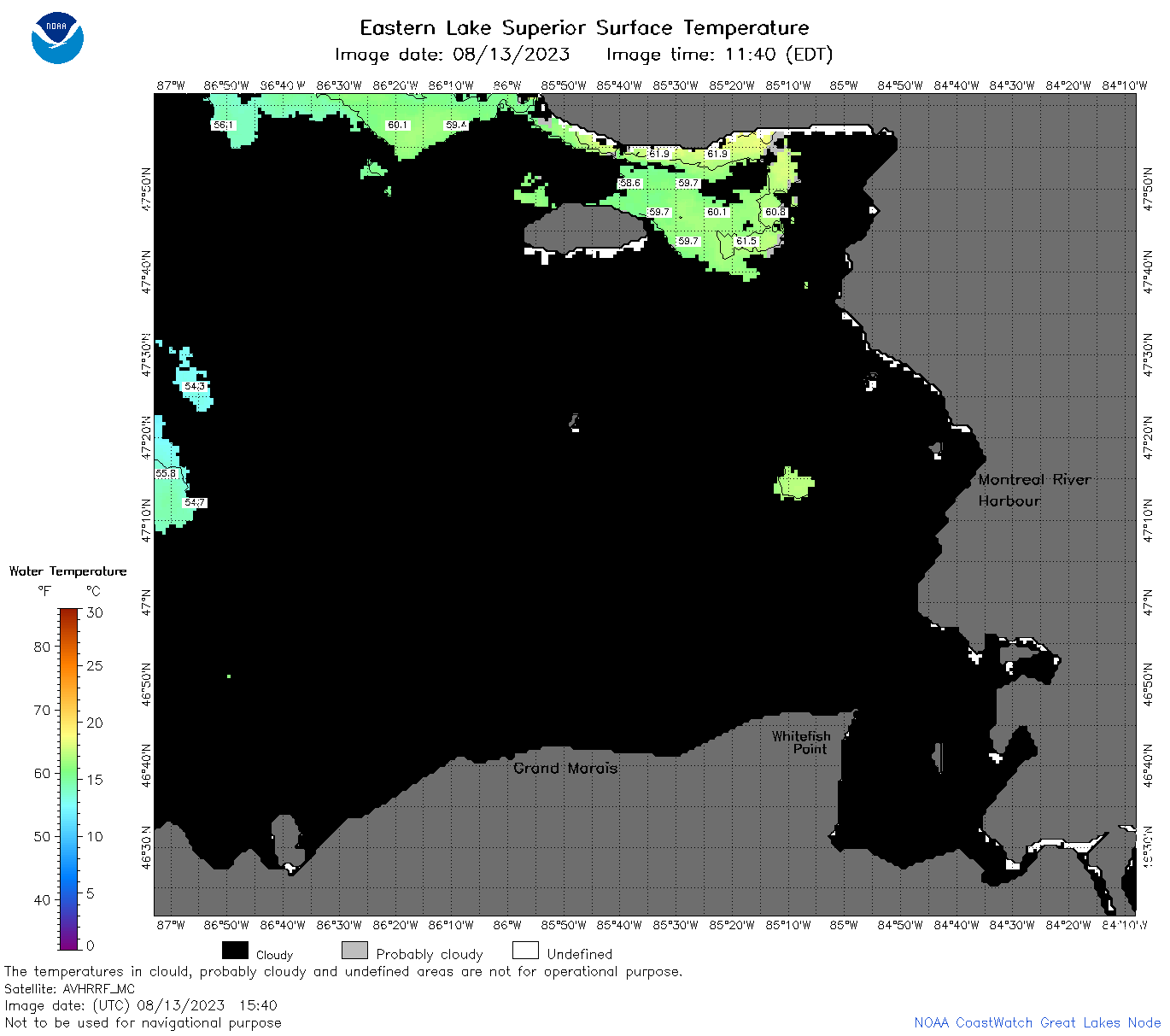Image resolution: width=1170 pixels, height=1036 pixels.
Task: Click the Whitefish Point map label
Action: click(801, 742)
